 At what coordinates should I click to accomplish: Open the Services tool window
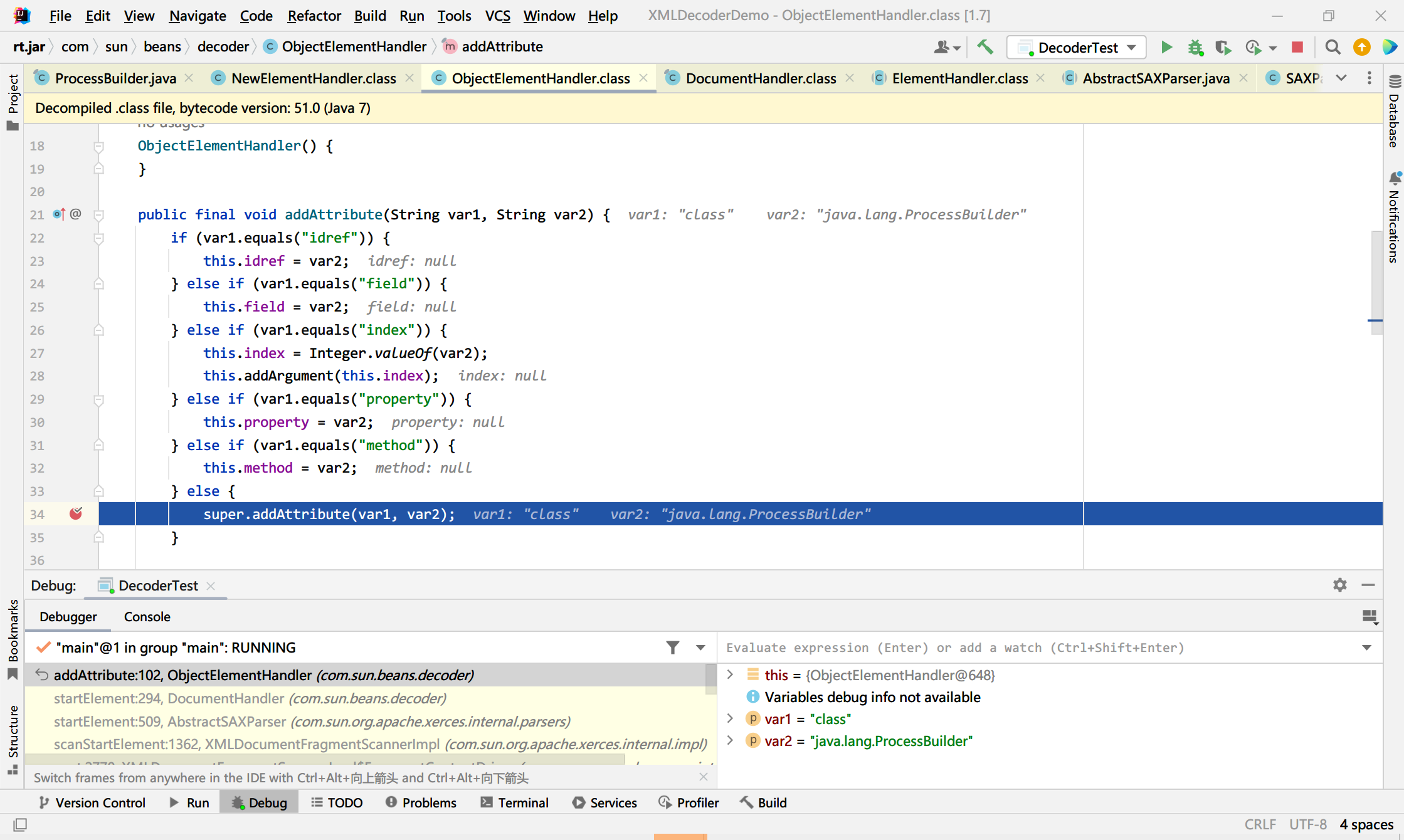(604, 802)
